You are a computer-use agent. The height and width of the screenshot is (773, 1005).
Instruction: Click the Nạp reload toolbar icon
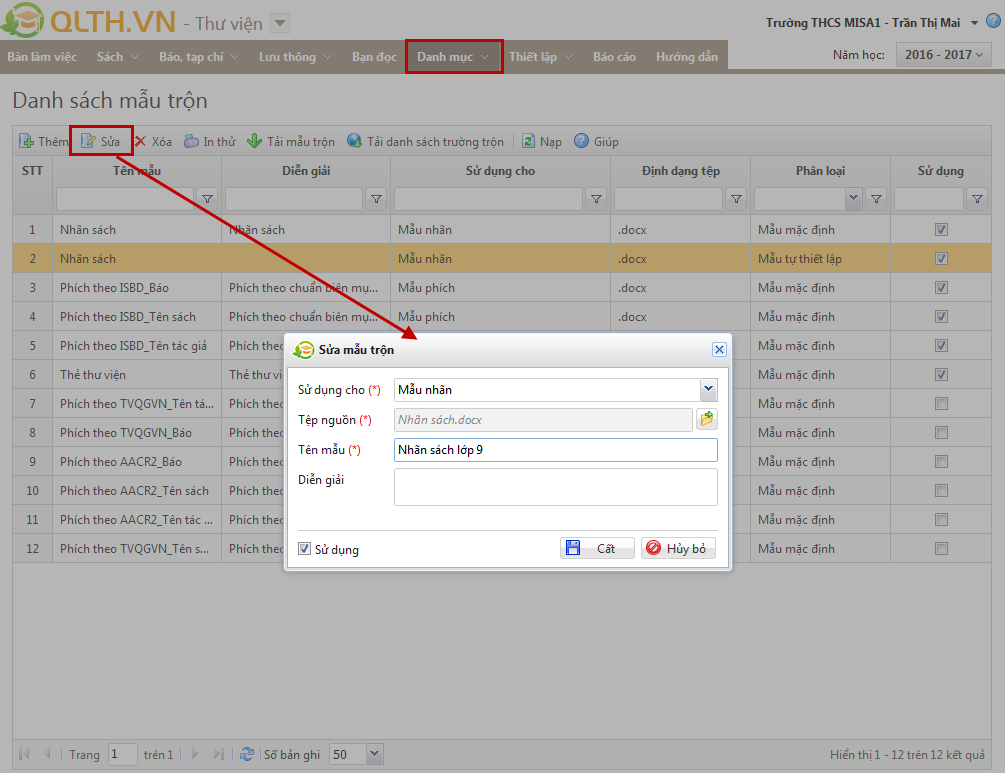pyautogui.click(x=528, y=141)
